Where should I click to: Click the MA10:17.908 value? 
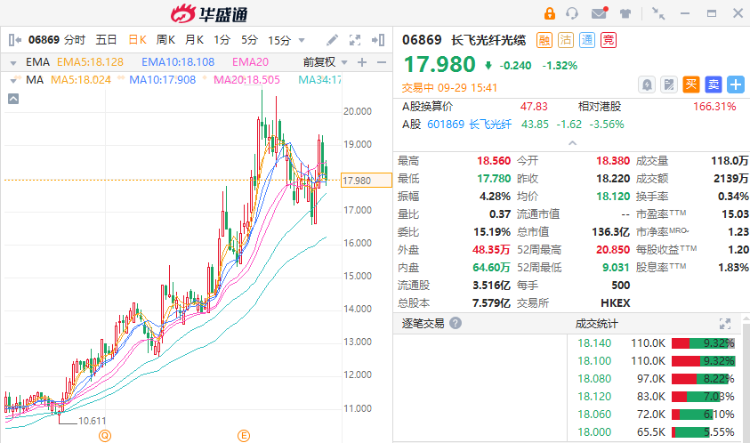tap(163, 80)
